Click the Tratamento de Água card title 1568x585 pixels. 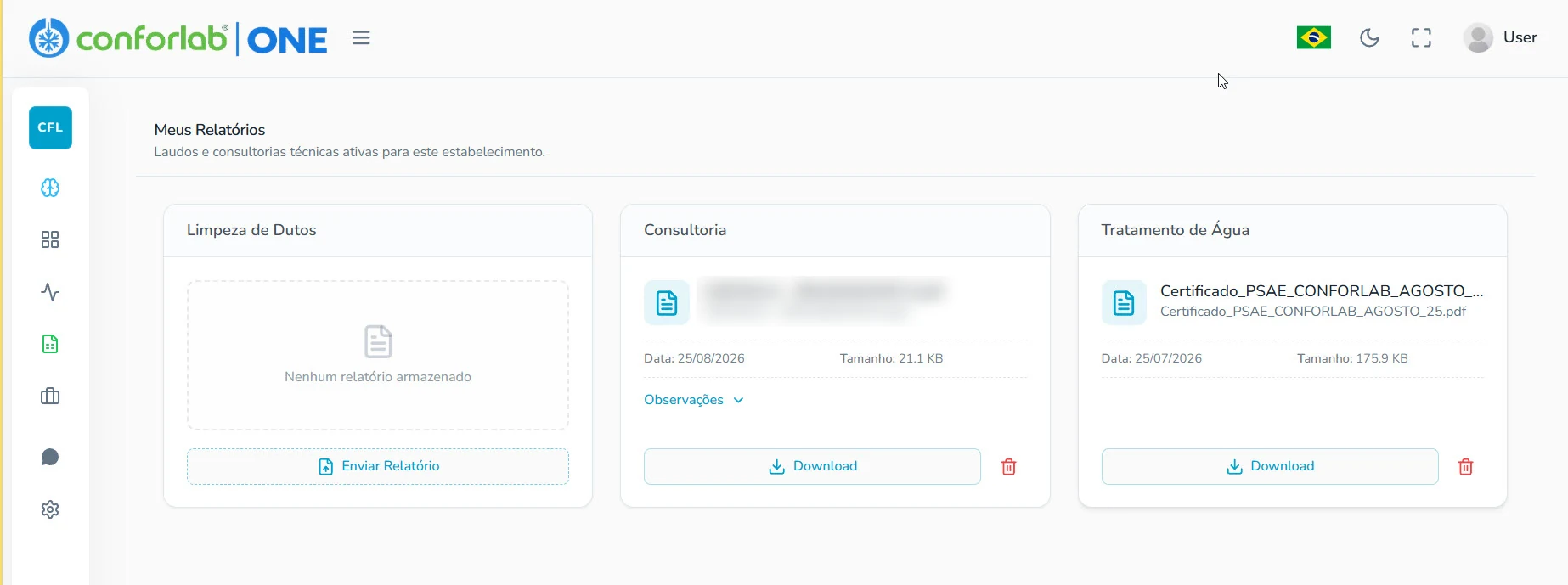pyautogui.click(x=1176, y=230)
